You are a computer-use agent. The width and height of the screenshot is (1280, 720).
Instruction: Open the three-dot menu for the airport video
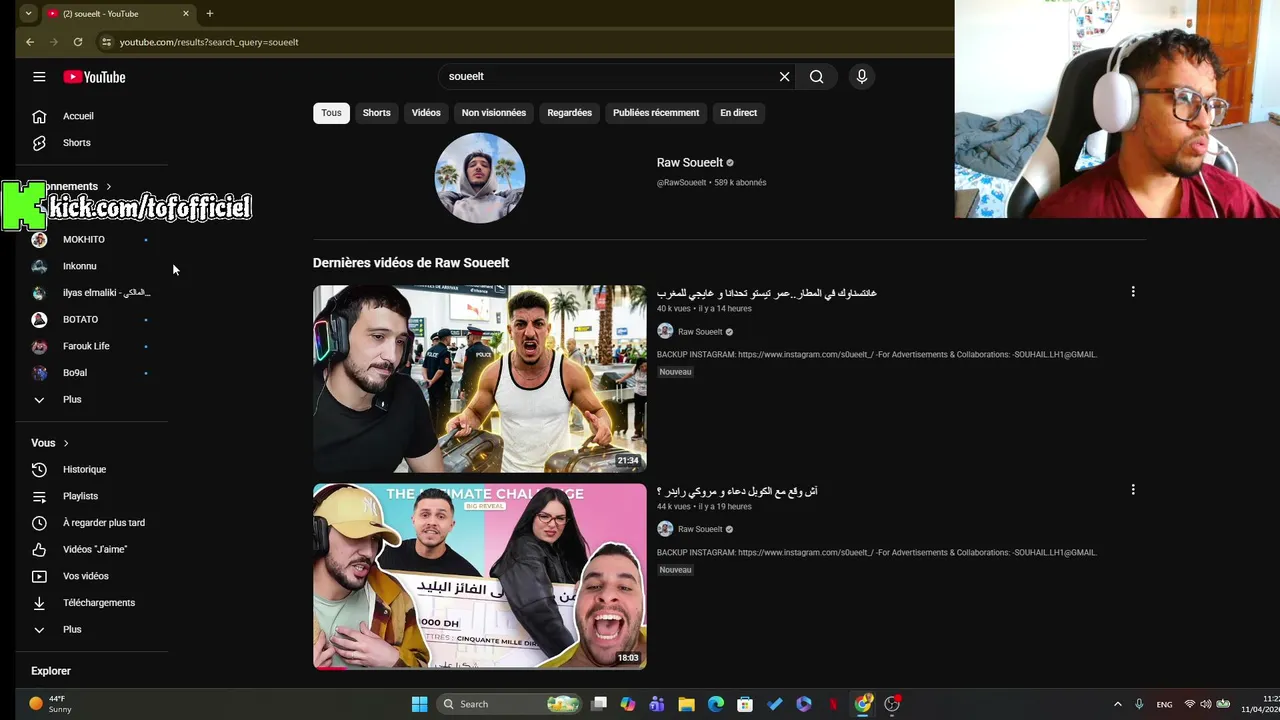coord(1133,292)
